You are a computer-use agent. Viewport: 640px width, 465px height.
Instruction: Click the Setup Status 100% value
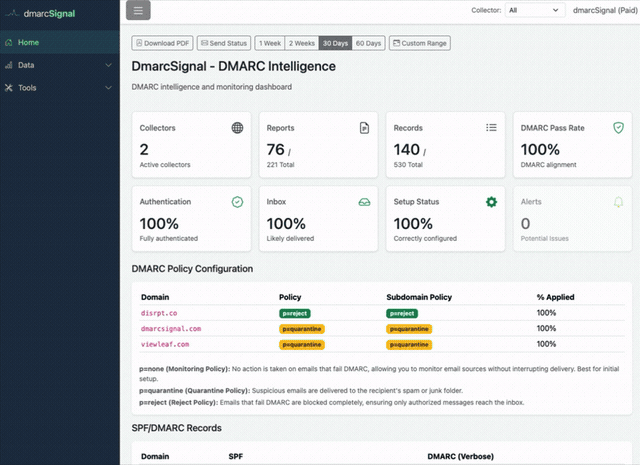(413, 223)
